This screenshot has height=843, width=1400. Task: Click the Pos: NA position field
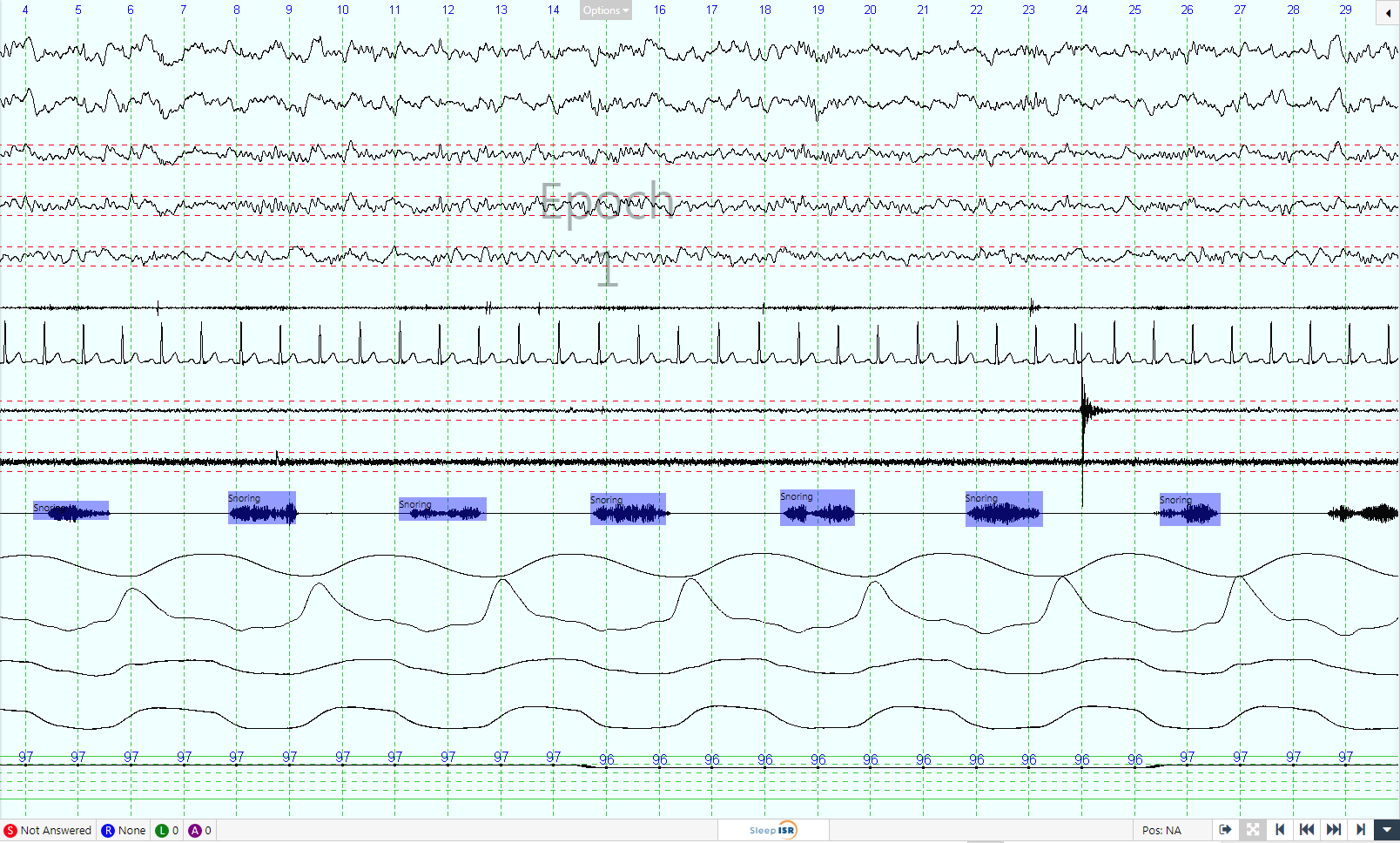1161,831
